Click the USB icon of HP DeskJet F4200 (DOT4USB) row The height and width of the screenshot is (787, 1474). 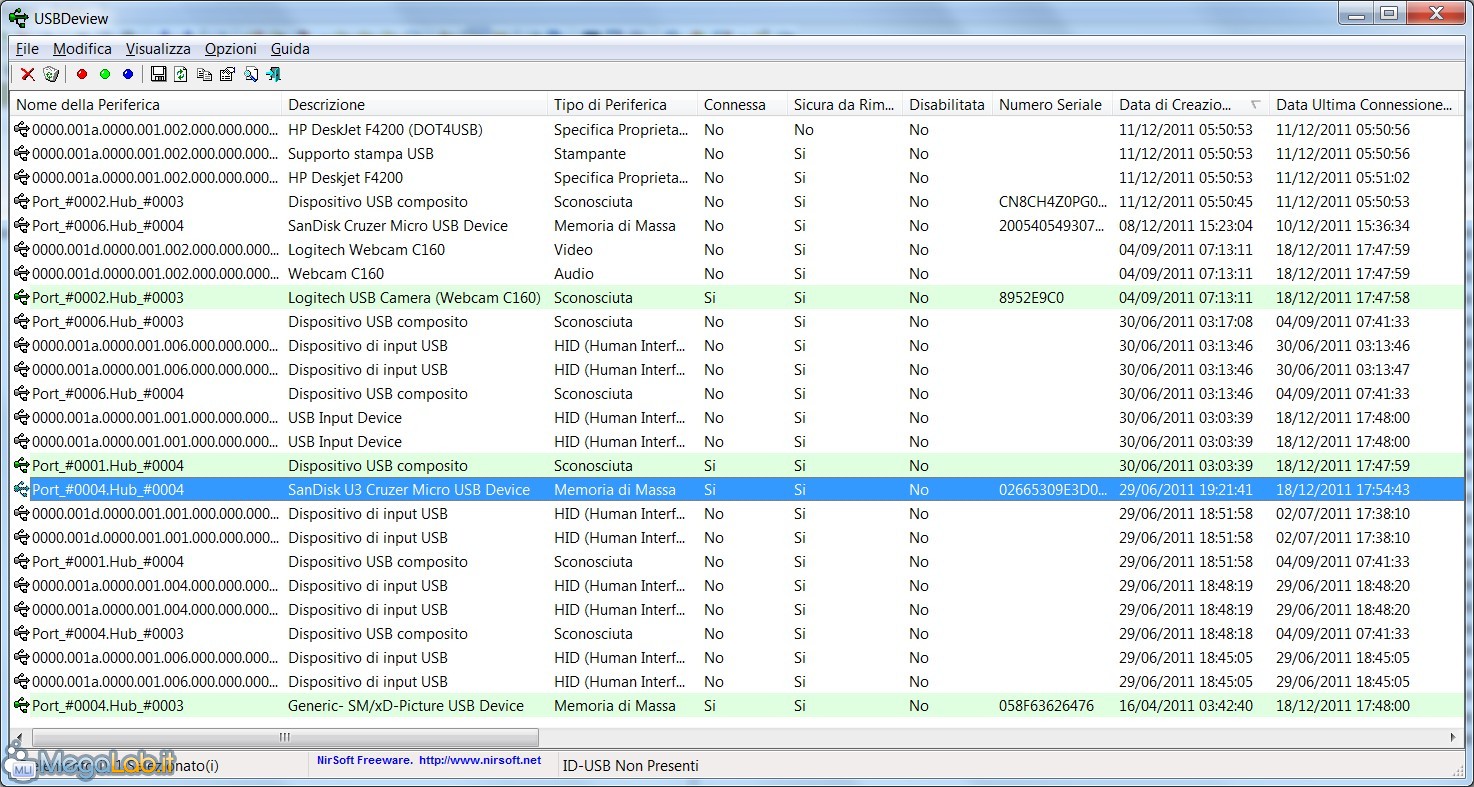point(22,129)
